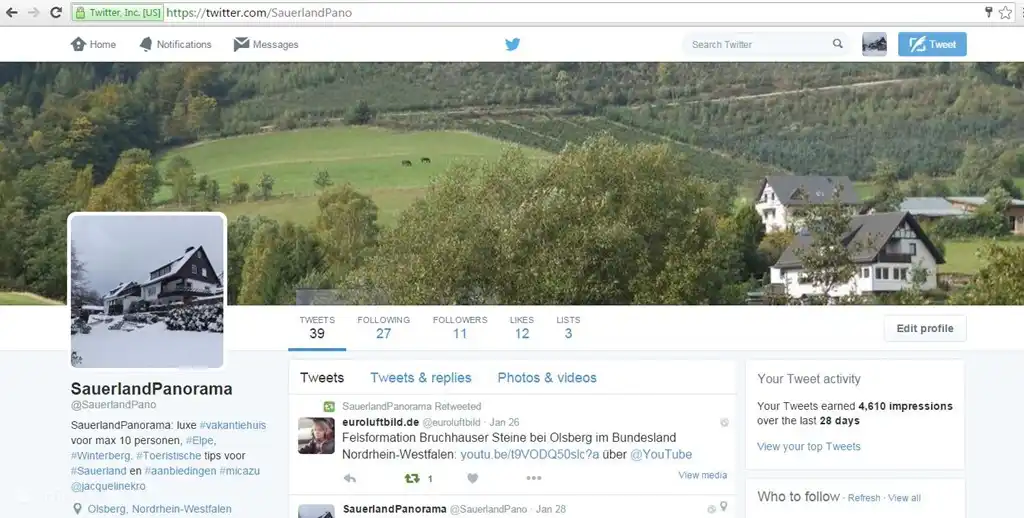Show the Followers count list
This screenshot has height=518, width=1024.
pyautogui.click(x=459, y=327)
